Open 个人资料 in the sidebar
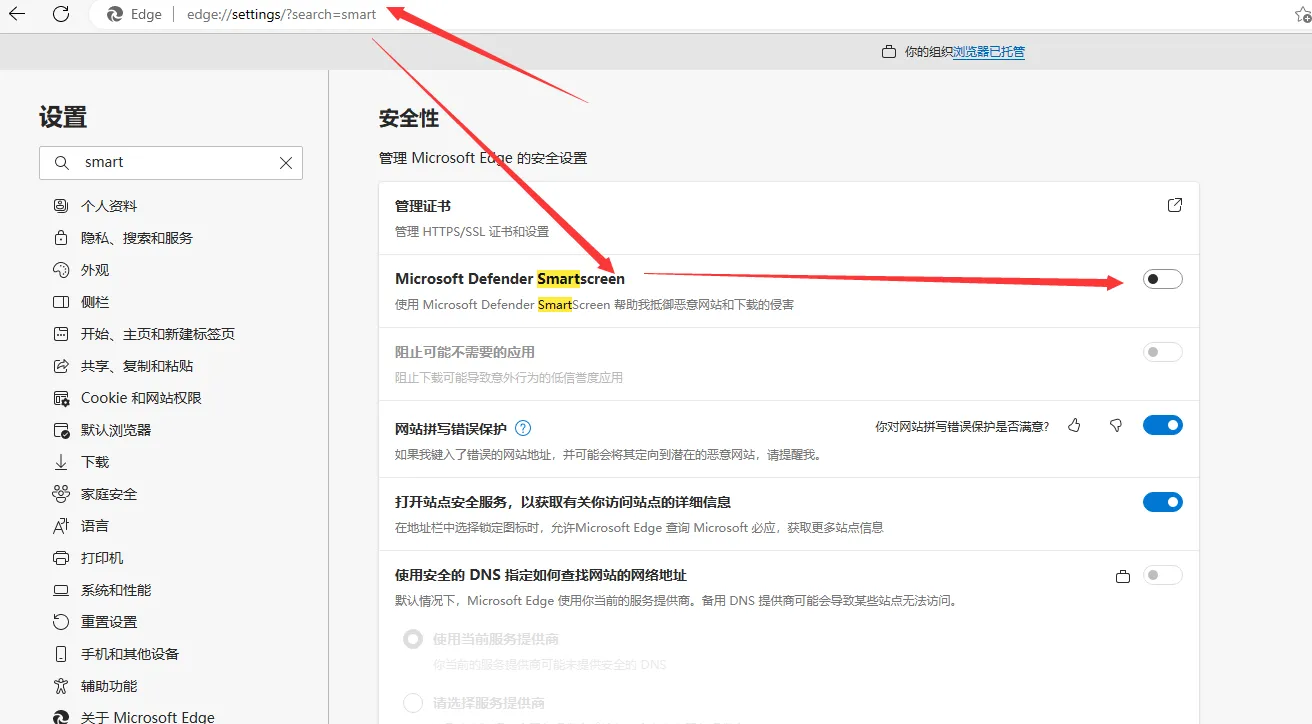 (109, 206)
